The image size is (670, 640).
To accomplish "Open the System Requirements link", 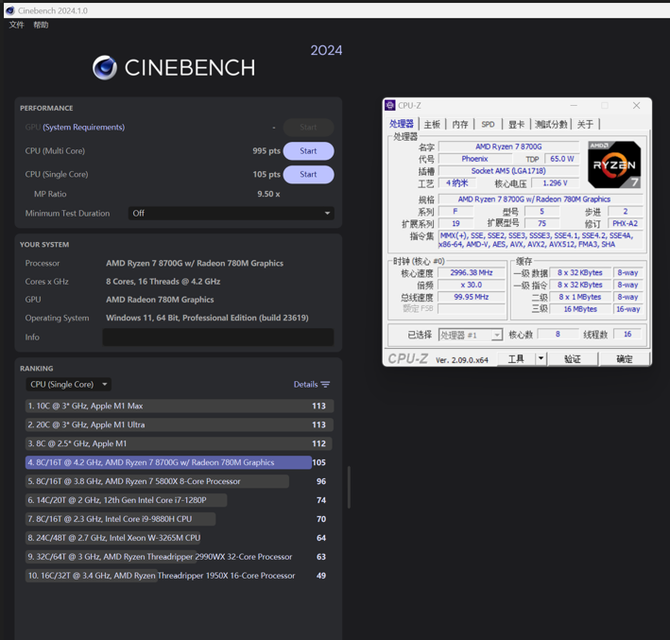I will [84, 127].
